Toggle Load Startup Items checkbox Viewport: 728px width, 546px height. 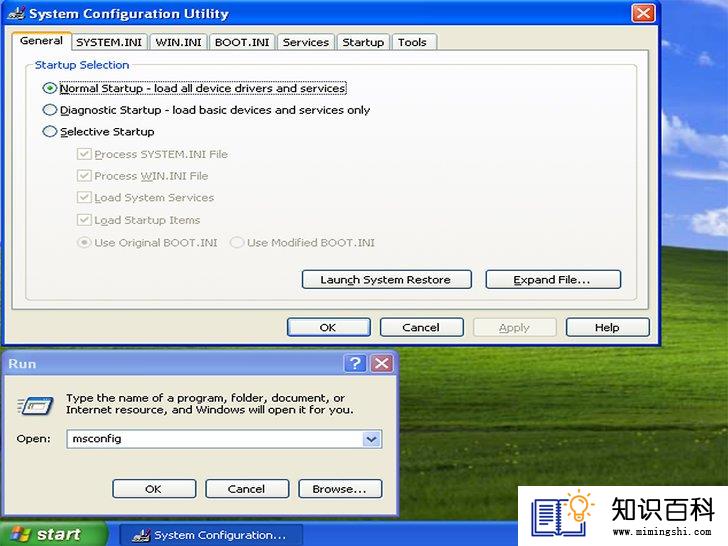point(84,220)
